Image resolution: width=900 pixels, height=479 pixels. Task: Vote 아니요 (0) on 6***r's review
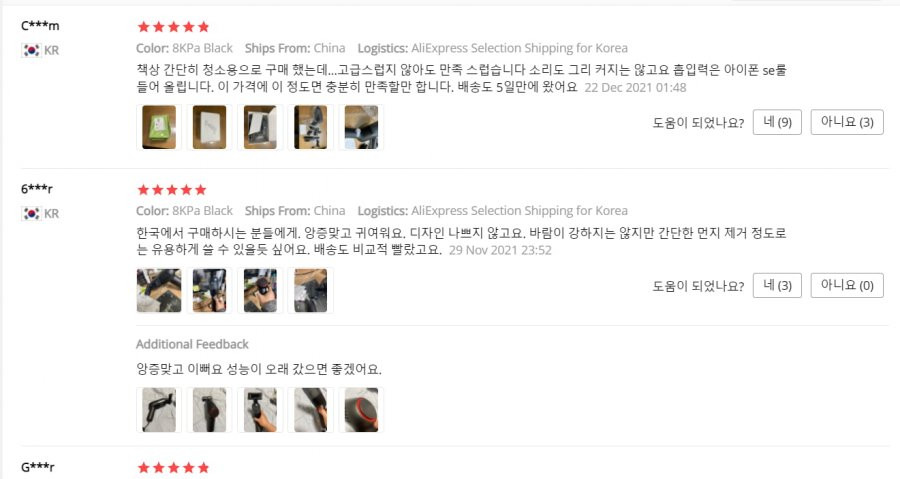(847, 285)
